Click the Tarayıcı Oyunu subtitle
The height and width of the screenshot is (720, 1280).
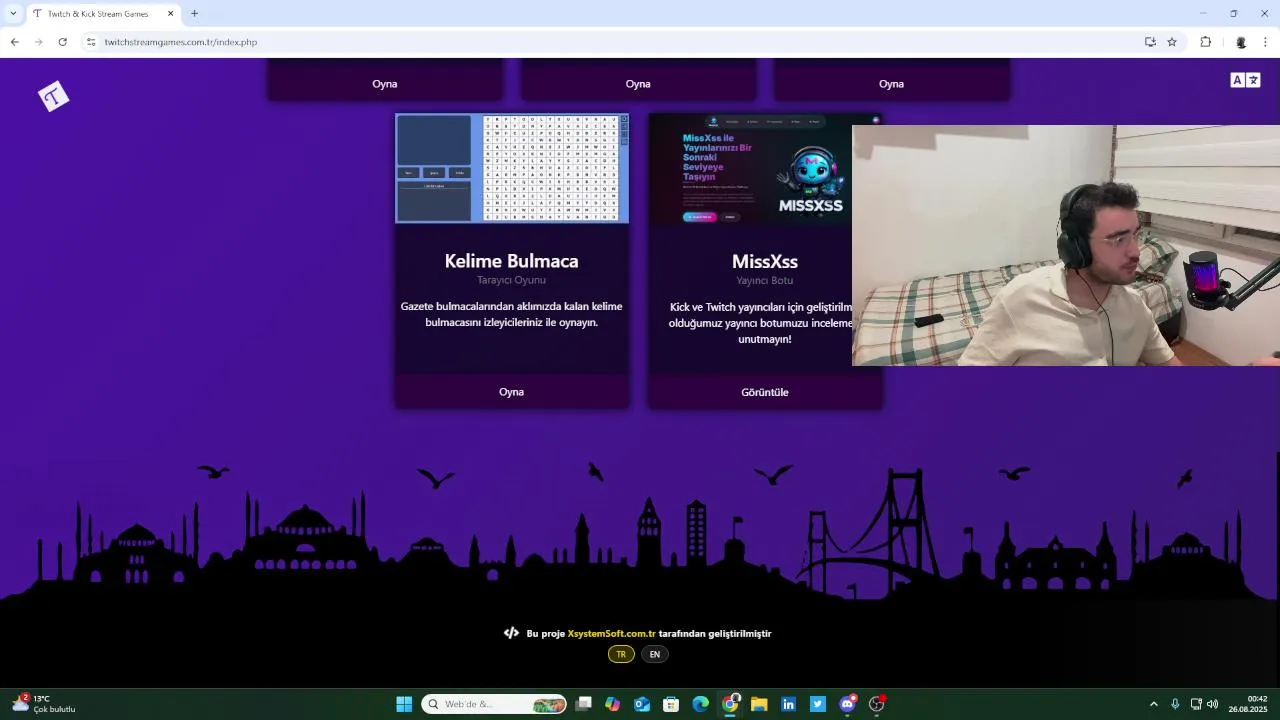512,280
